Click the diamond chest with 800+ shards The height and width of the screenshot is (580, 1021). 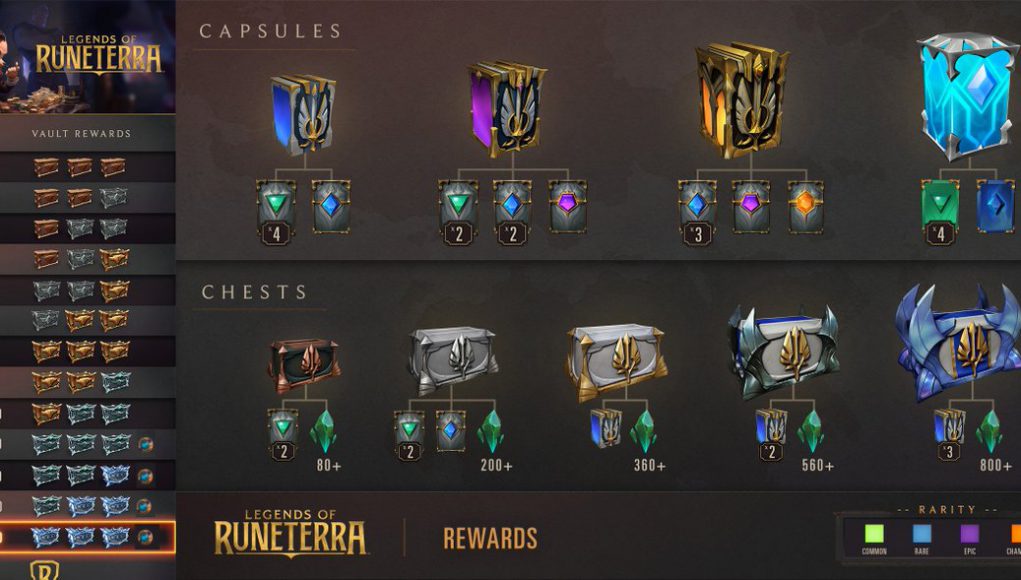[x=958, y=343]
